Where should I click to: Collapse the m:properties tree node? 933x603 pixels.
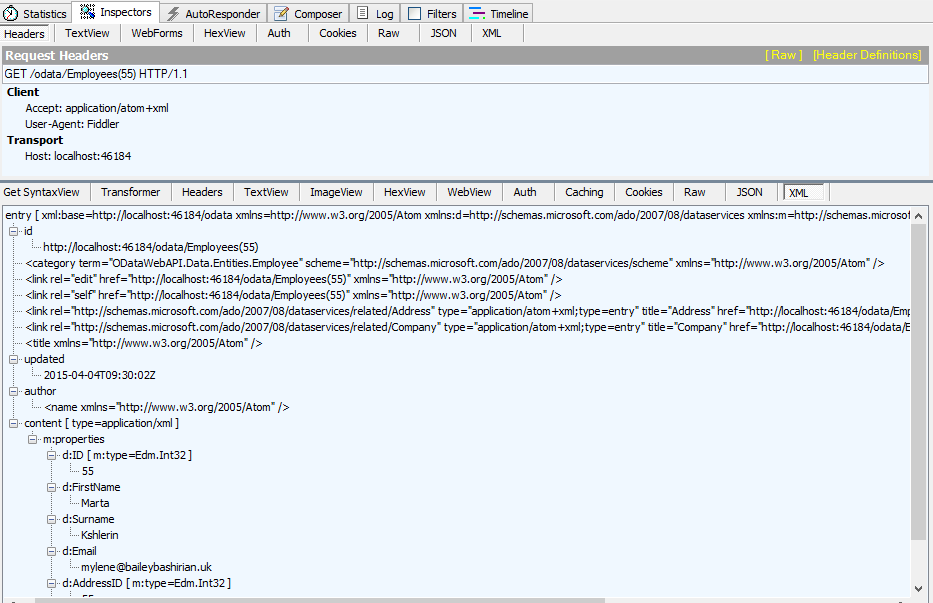click(32, 439)
